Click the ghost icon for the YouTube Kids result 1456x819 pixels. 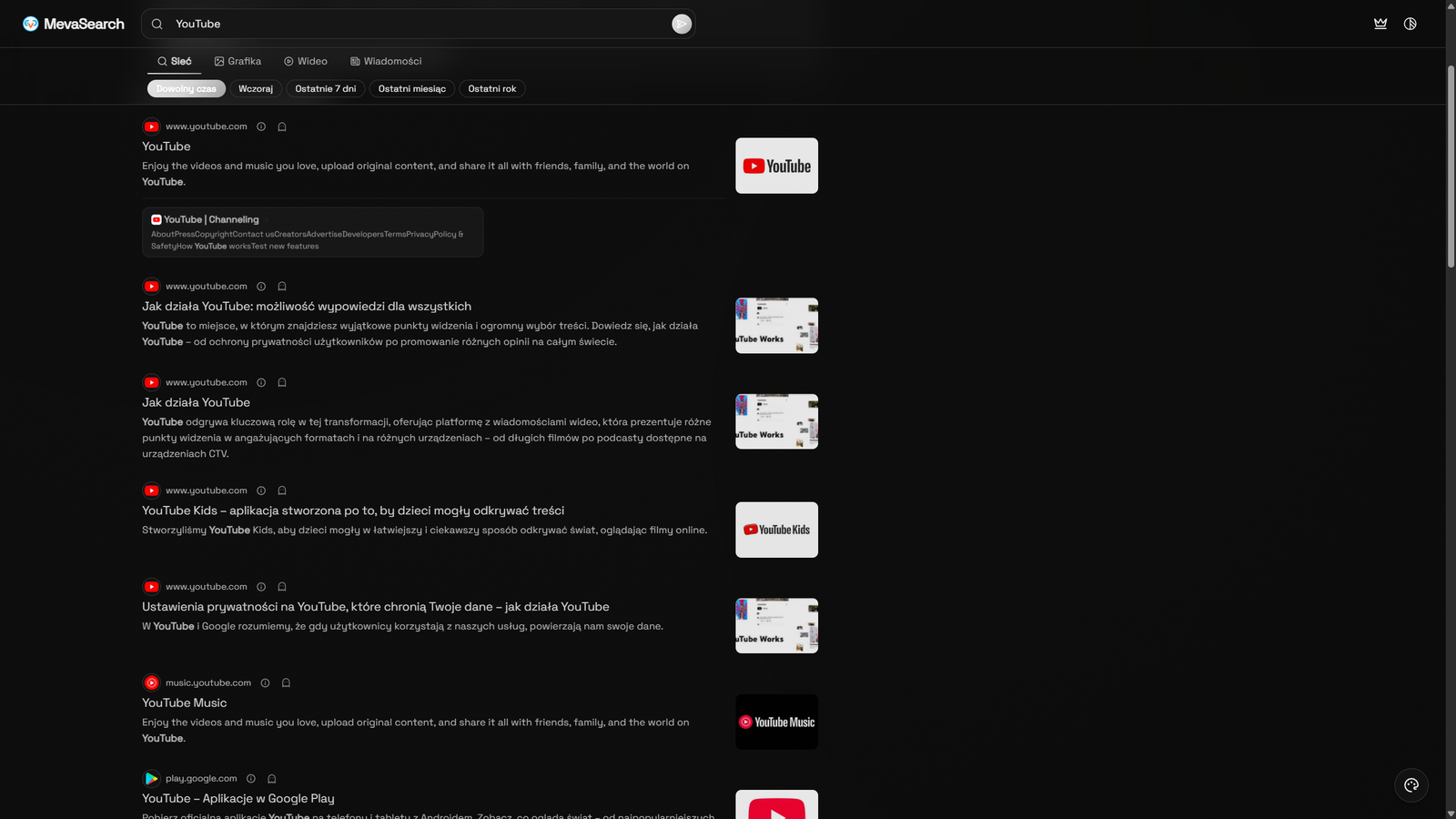tap(282, 490)
